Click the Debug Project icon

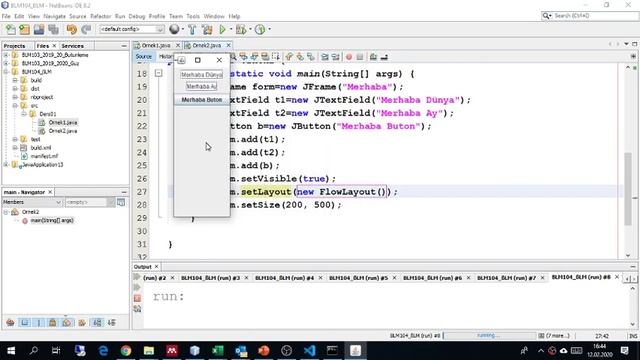click(x=241, y=29)
